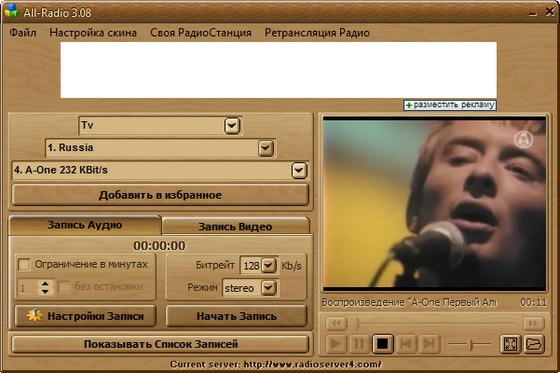Enable the 'Ограничение в минутах' checkbox
This screenshot has height=373, width=560.
pyautogui.click(x=24, y=265)
